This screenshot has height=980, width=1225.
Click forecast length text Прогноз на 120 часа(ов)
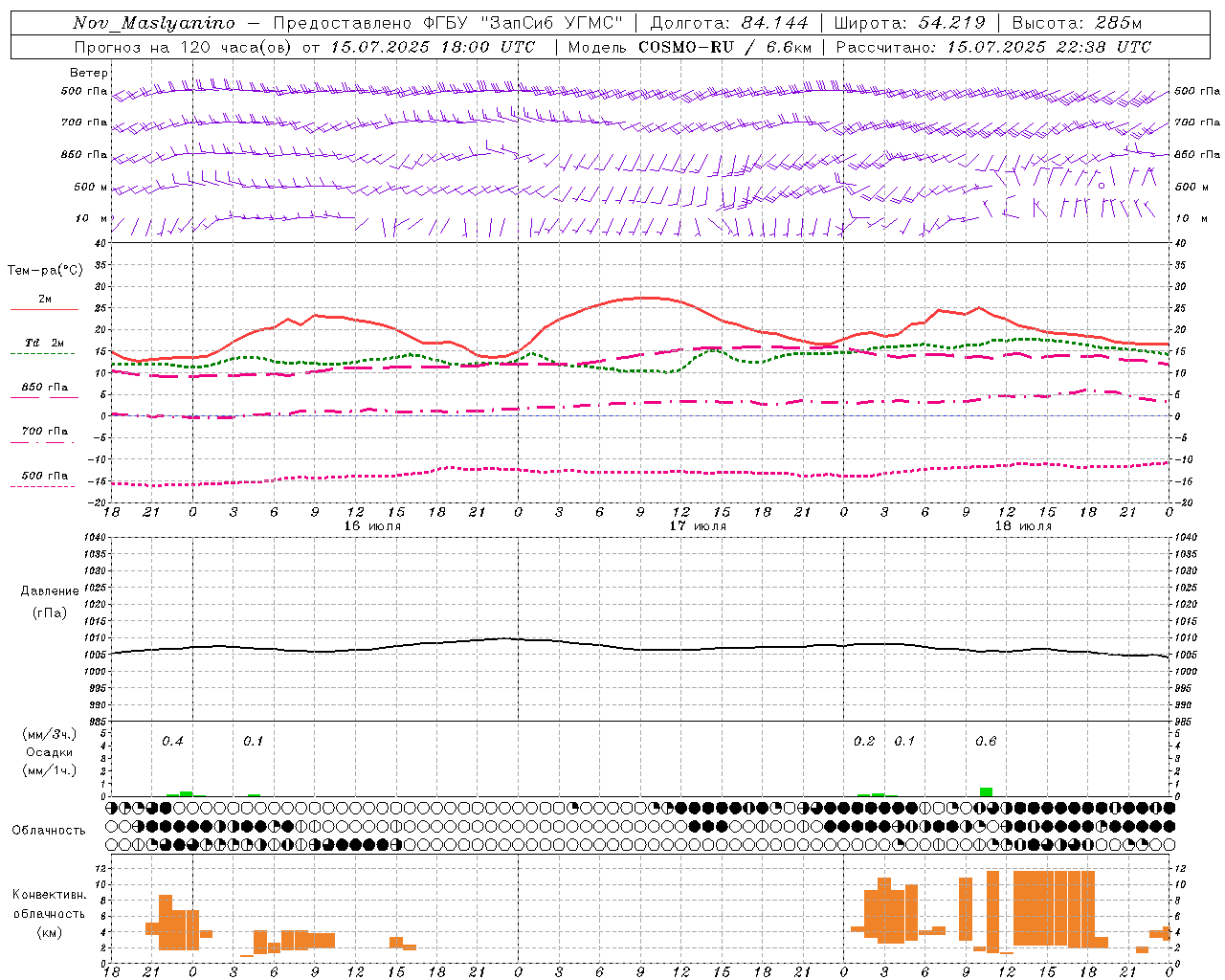click(184, 47)
